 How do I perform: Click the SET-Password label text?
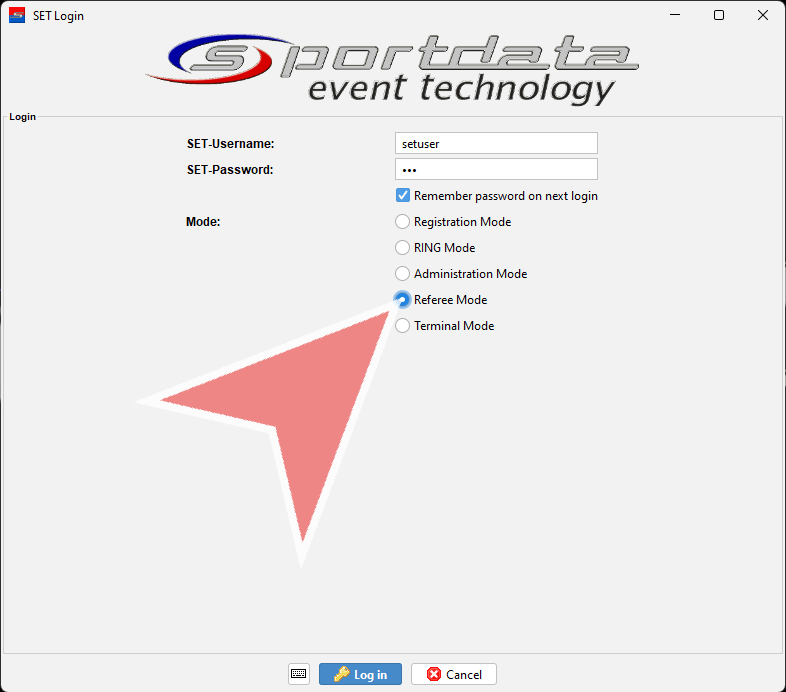[230, 170]
